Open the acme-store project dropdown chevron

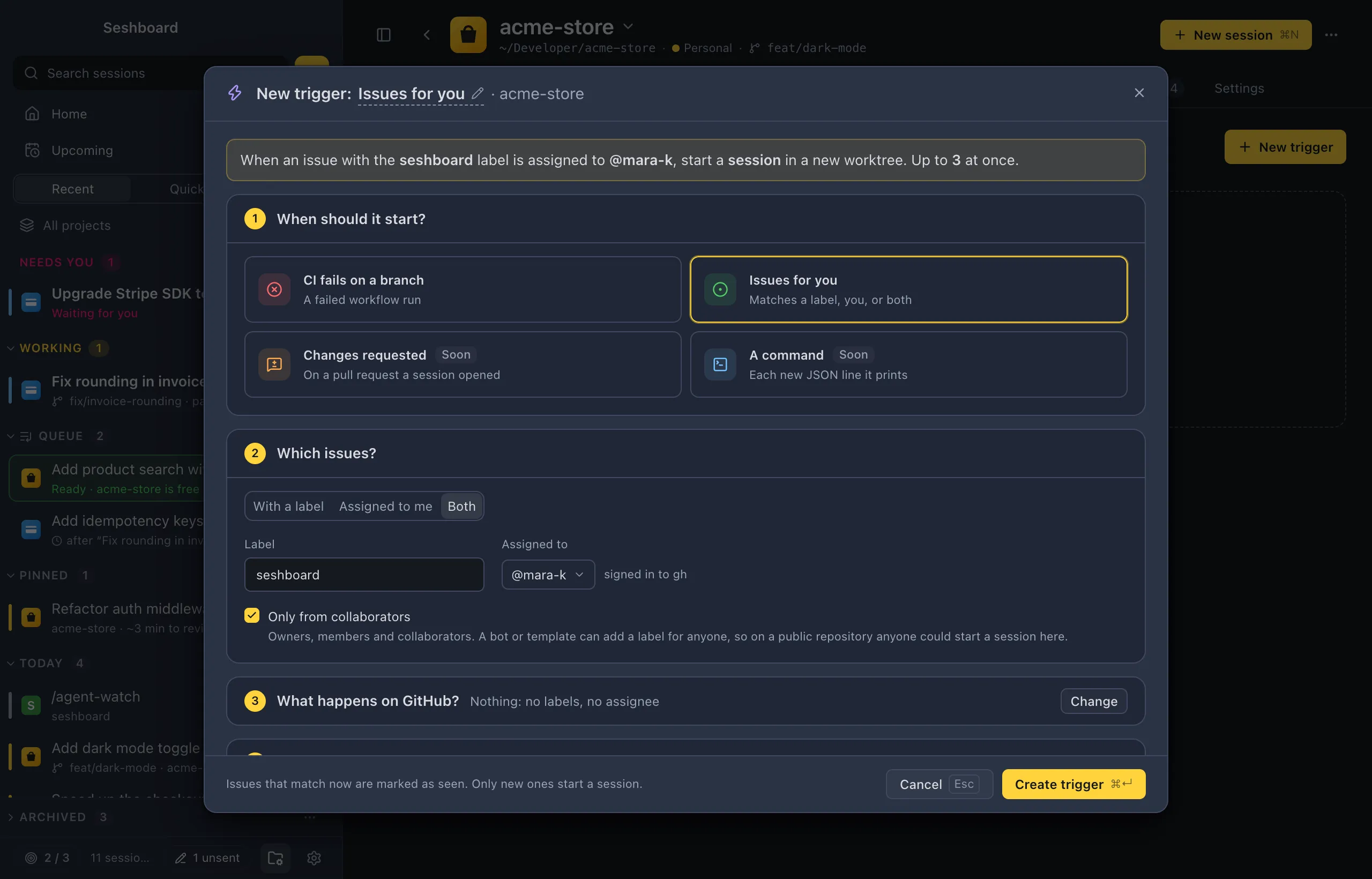click(628, 26)
